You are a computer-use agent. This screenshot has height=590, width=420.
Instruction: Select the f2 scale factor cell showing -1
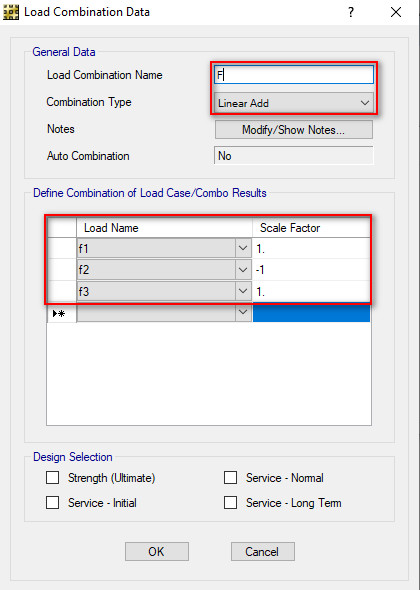(x=311, y=270)
